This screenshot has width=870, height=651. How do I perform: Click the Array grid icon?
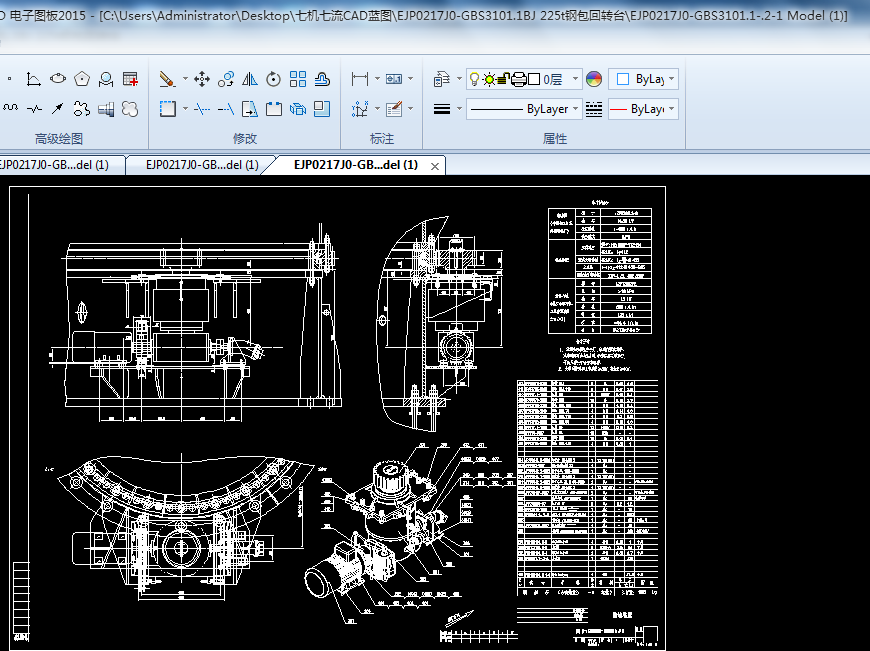pyautogui.click(x=298, y=79)
